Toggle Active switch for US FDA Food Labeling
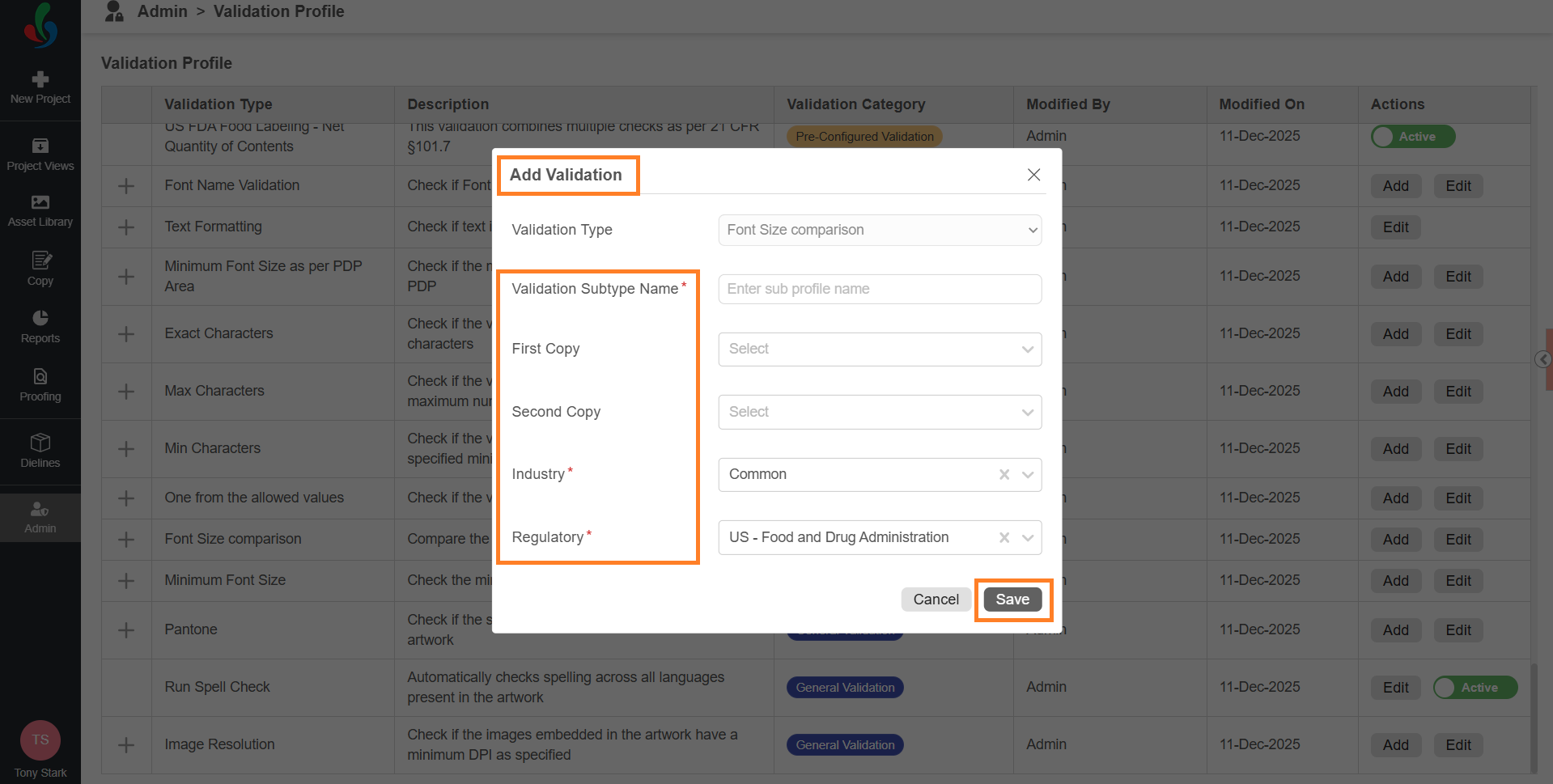Image resolution: width=1553 pixels, height=784 pixels. (x=1412, y=137)
